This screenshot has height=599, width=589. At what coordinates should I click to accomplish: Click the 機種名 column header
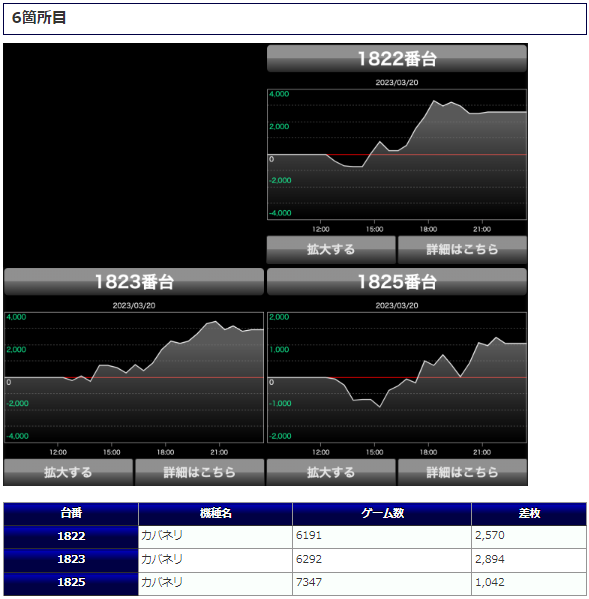point(215,513)
